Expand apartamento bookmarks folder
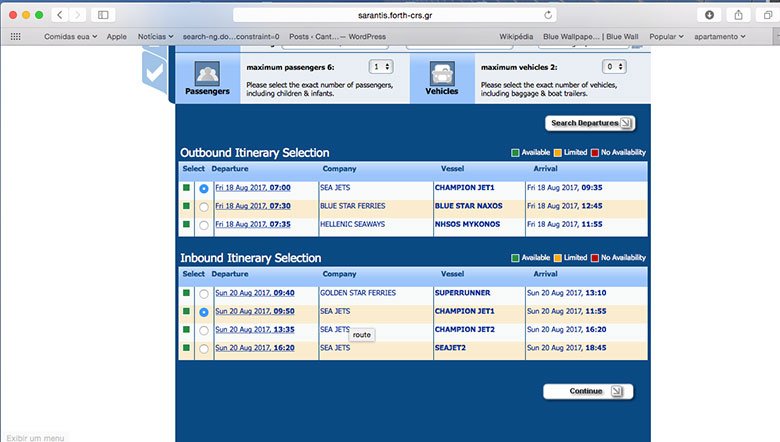This screenshot has height=442, width=780. (719, 36)
